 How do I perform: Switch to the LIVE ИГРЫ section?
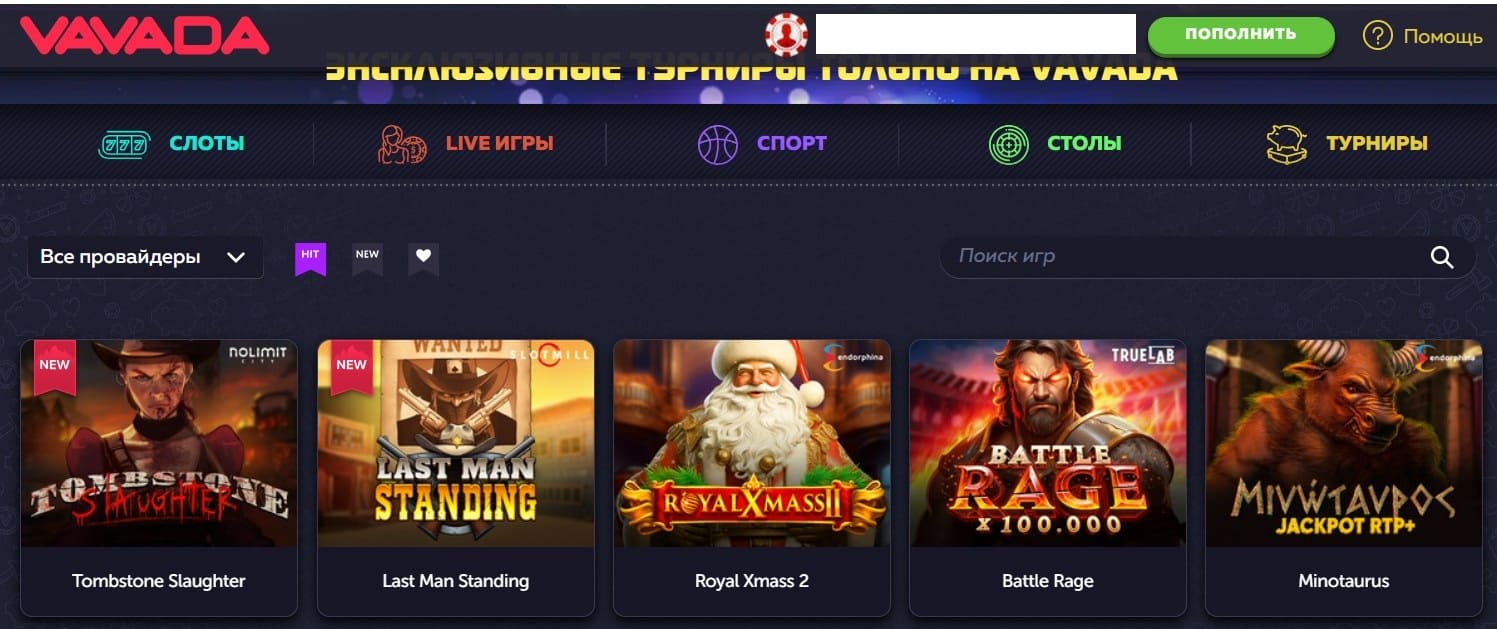(x=499, y=143)
